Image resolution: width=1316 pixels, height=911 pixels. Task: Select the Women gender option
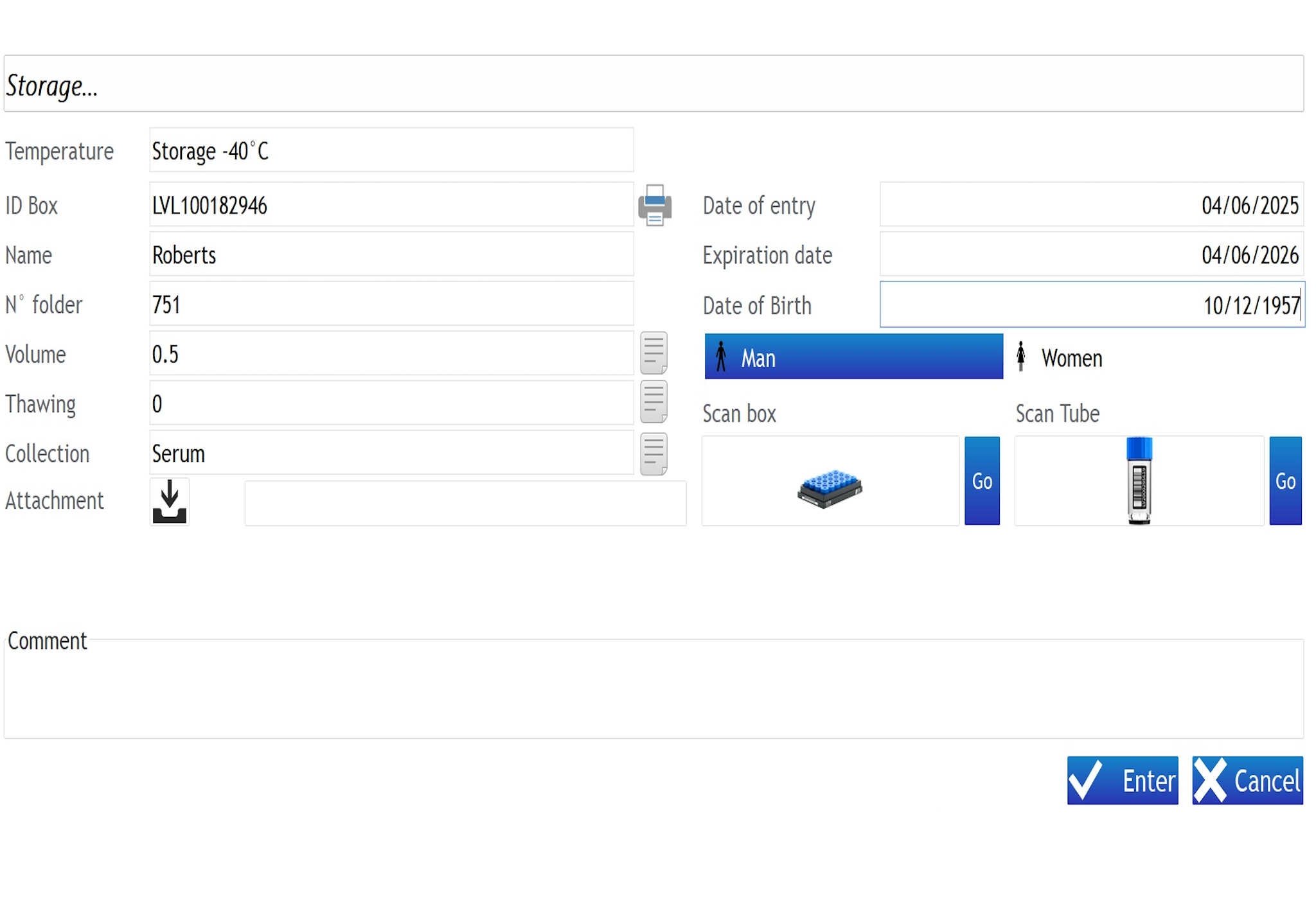pos(1070,358)
